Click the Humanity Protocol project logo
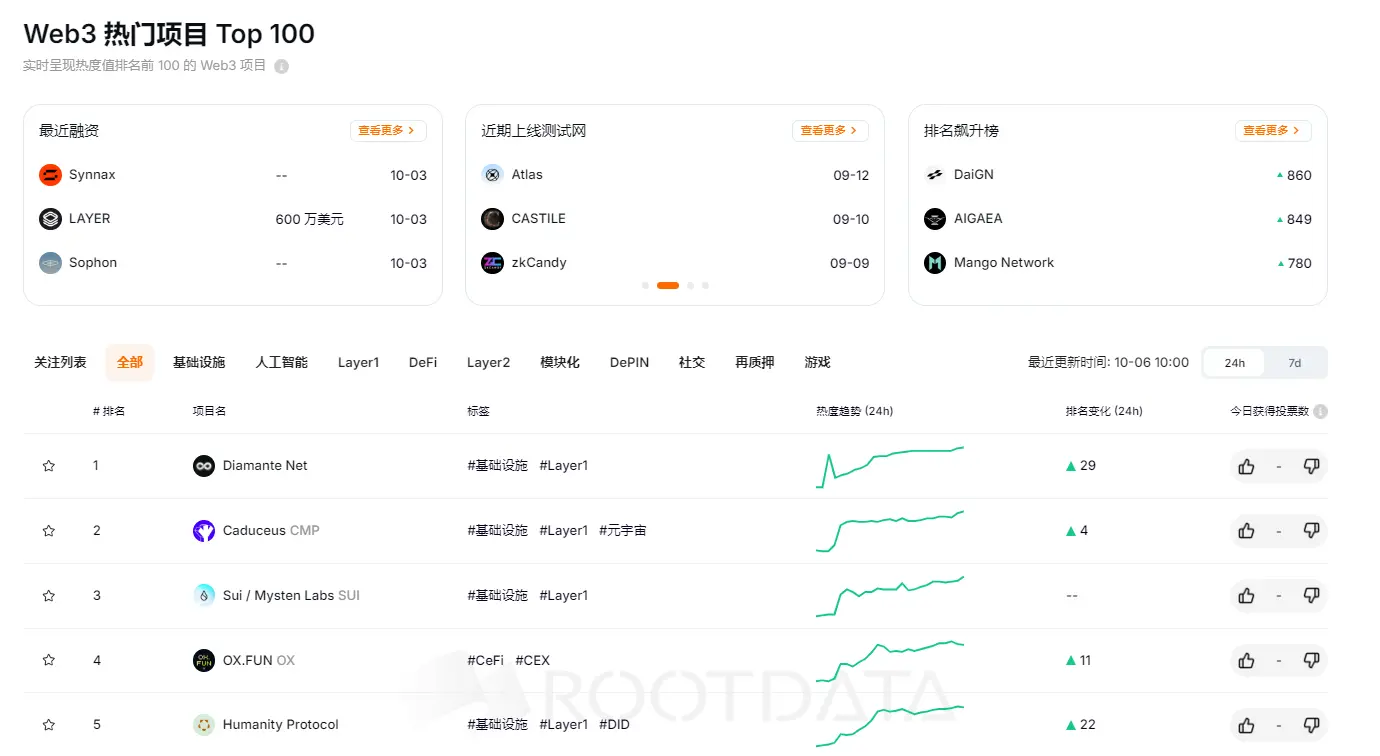 point(203,724)
